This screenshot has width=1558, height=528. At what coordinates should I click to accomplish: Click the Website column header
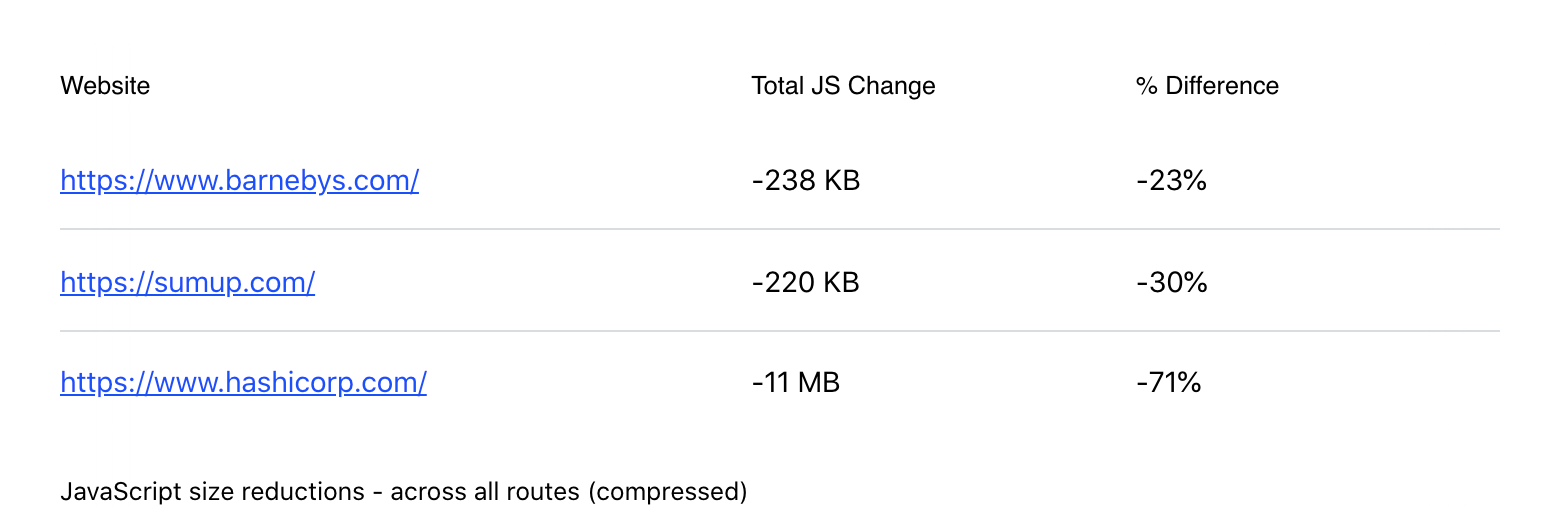pyautogui.click(x=105, y=86)
